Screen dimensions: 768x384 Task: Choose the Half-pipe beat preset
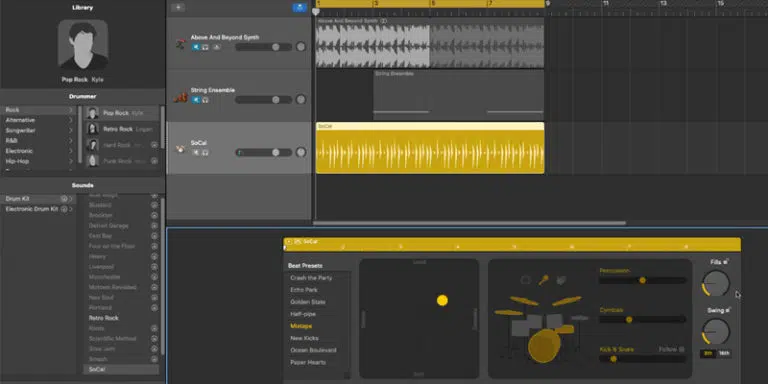pyautogui.click(x=303, y=314)
